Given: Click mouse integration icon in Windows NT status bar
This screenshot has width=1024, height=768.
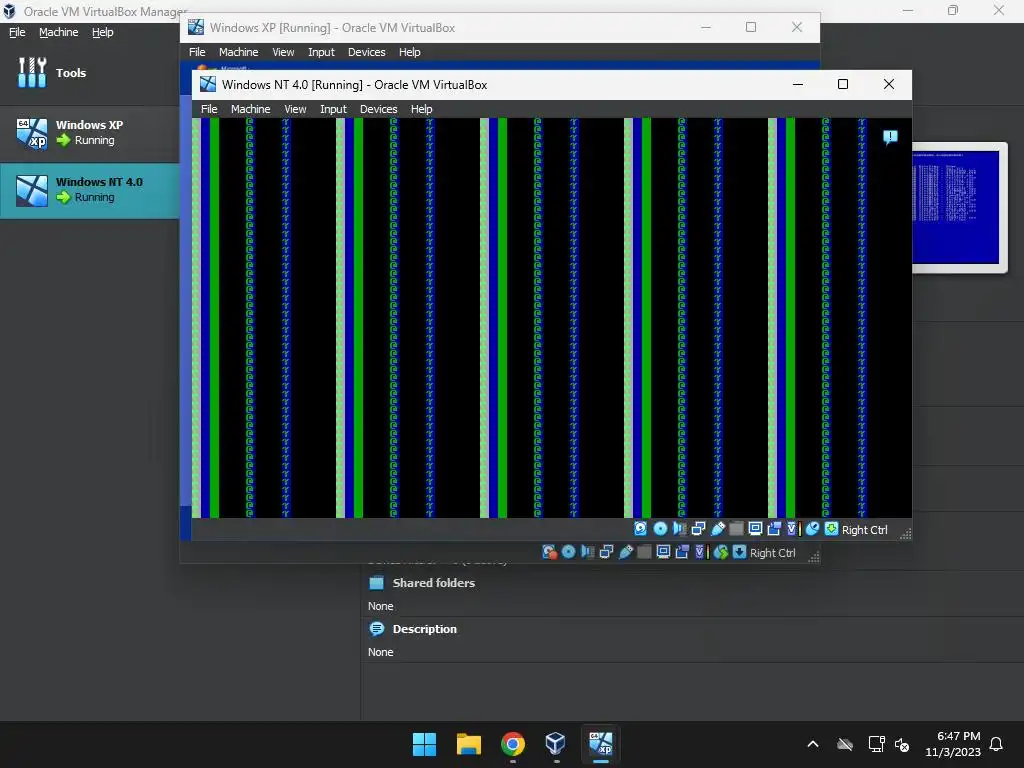Looking at the screenshot, I should (x=812, y=529).
